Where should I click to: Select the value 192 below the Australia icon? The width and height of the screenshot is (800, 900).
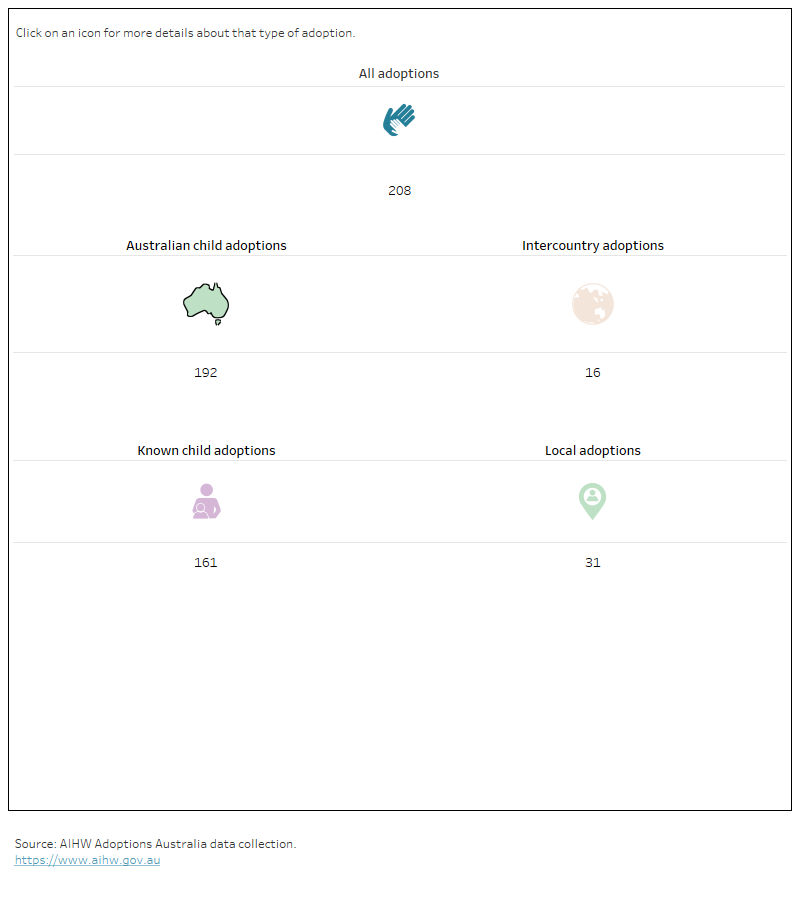coord(205,372)
